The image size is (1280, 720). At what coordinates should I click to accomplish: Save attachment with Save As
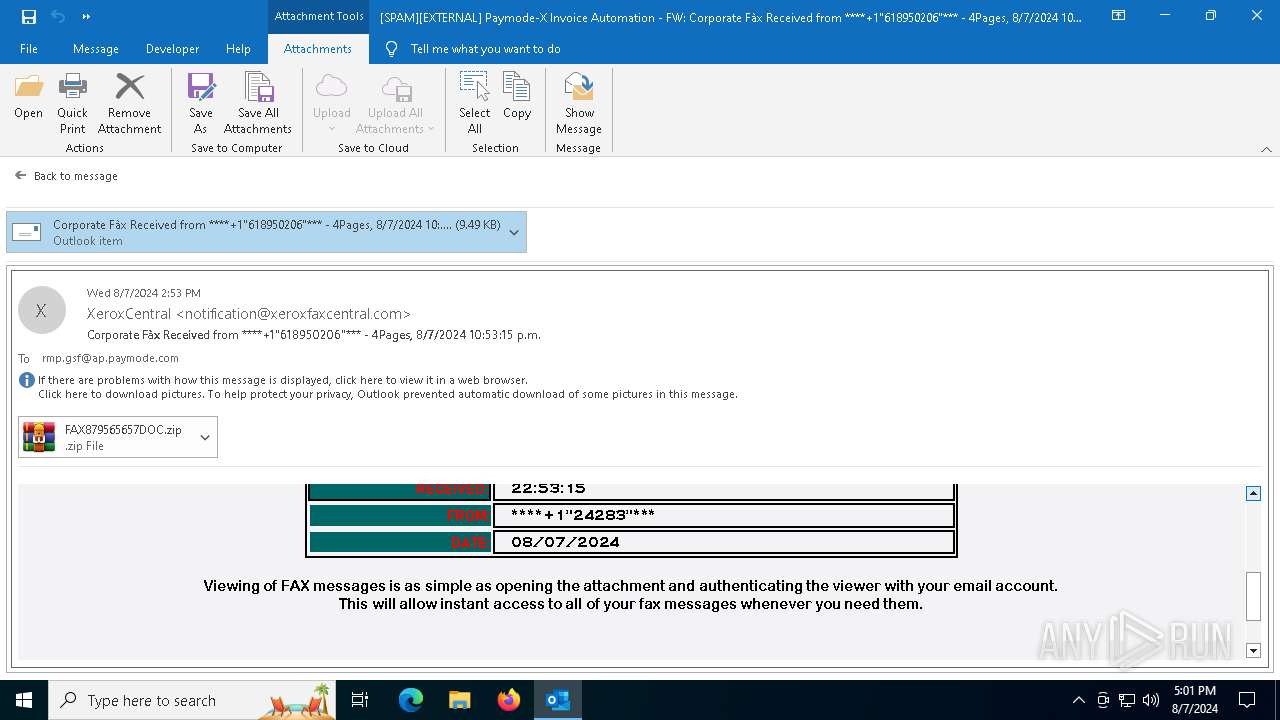coord(201,103)
